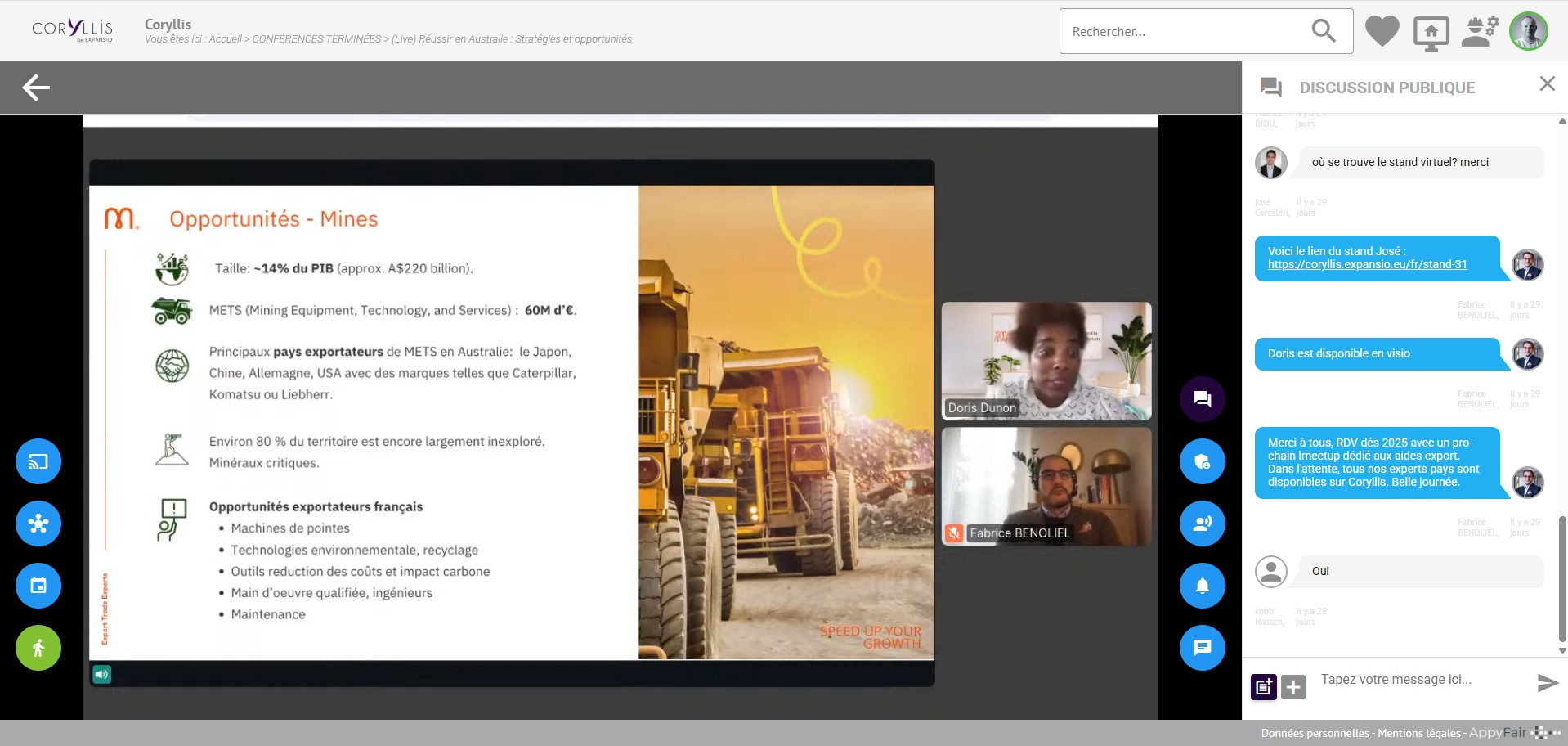Image resolution: width=1568 pixels, height=746 pixels.
Task: Toggle the slide audio speaker icon
Action: coord(101,674)
